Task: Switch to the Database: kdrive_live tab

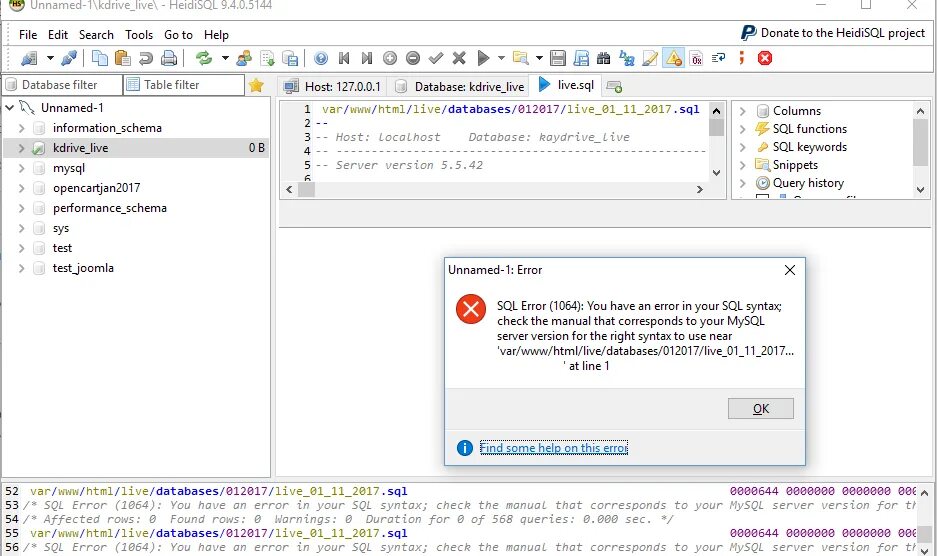Action: [x=460, y=86]
